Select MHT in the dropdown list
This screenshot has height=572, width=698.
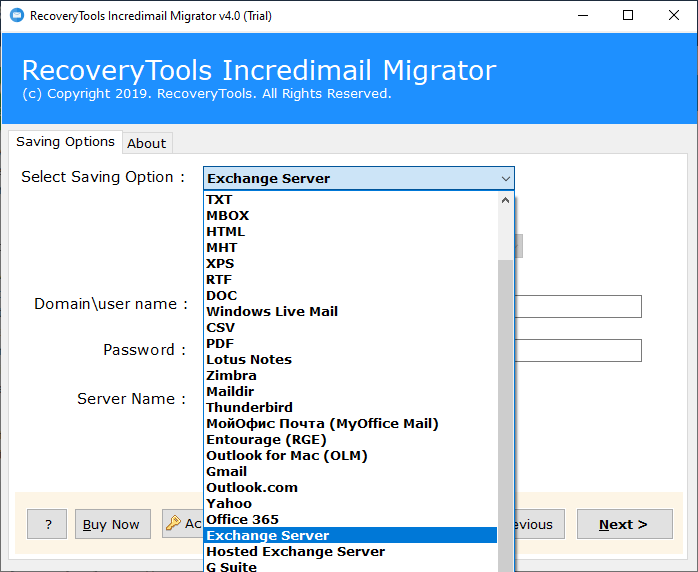(x=350, y=247)
